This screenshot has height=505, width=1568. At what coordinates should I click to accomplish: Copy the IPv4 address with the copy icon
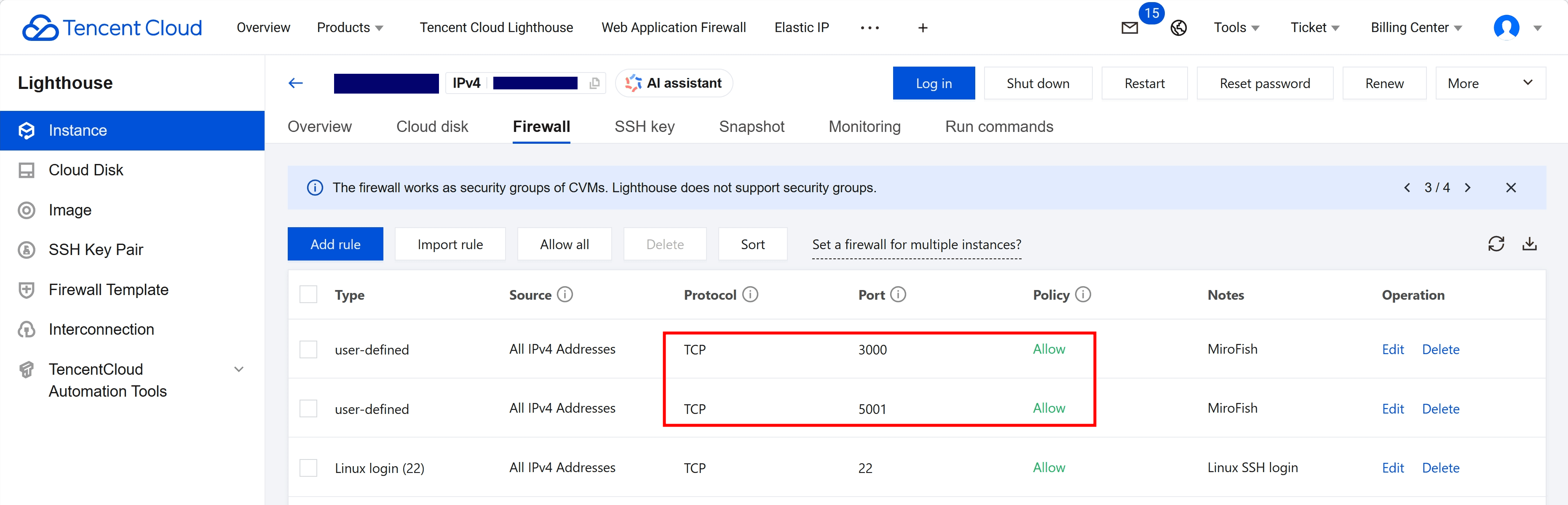(595, 83)
